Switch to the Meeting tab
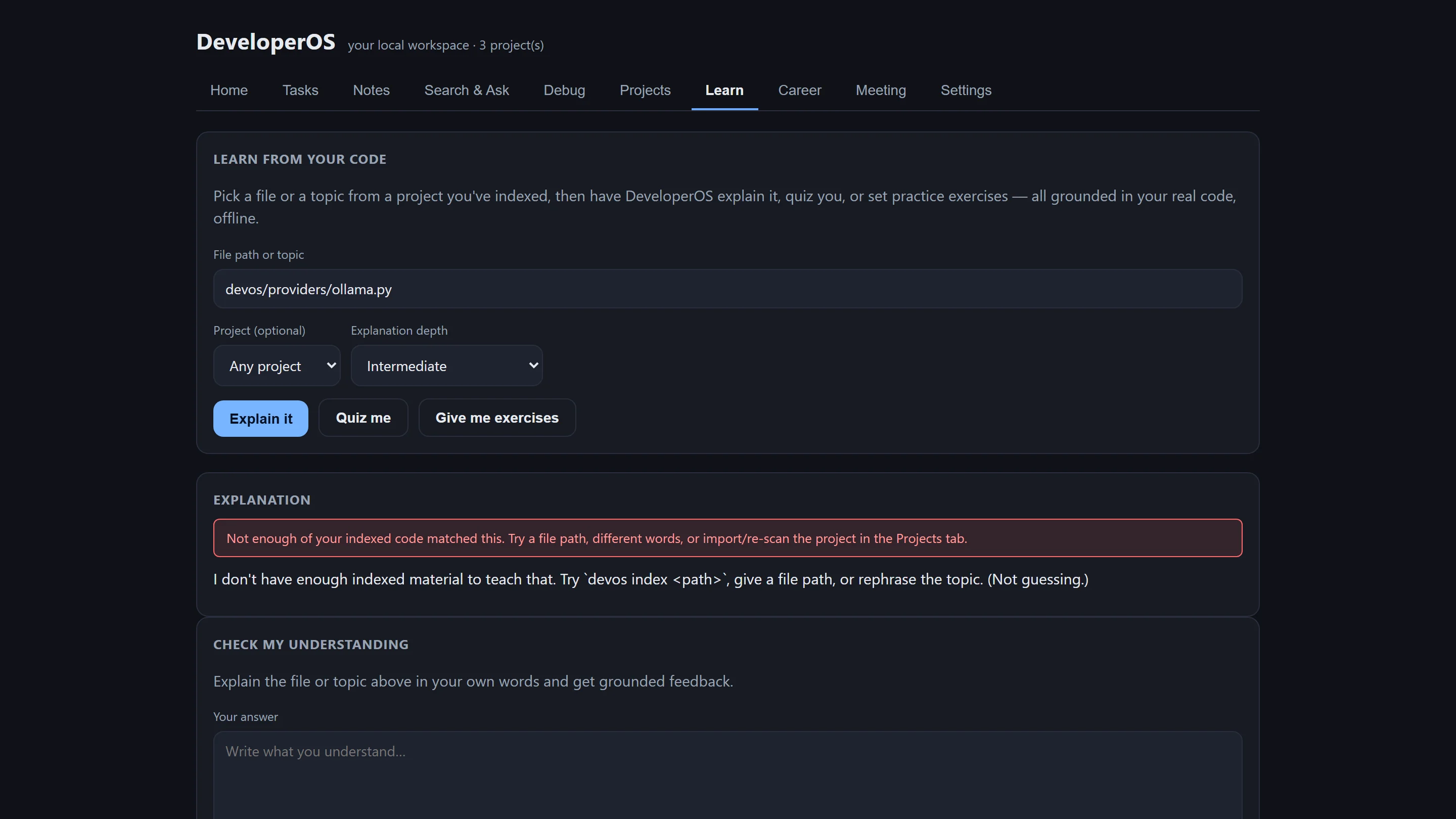Viewport: 1456px width, 819px height. pyautogui.click(x=881, y=90)
